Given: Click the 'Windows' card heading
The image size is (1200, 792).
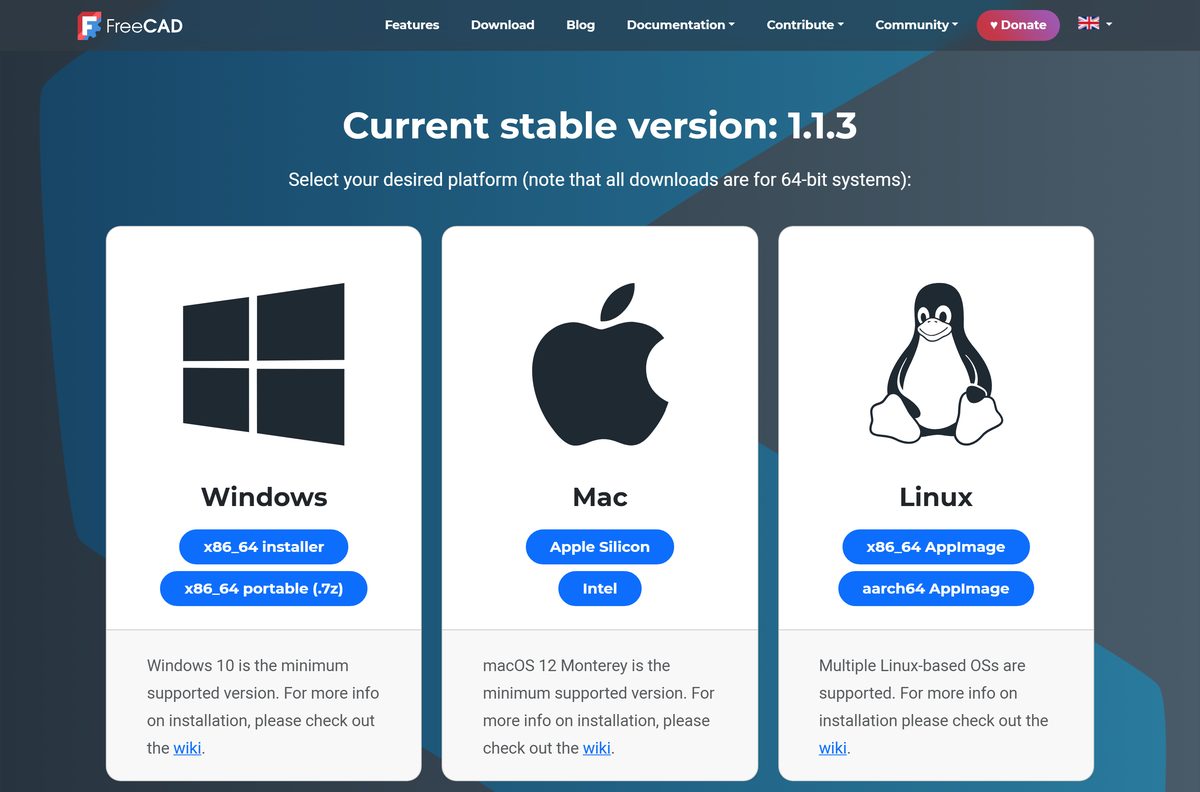Looking at the screenshot, I should coord(264,497).
